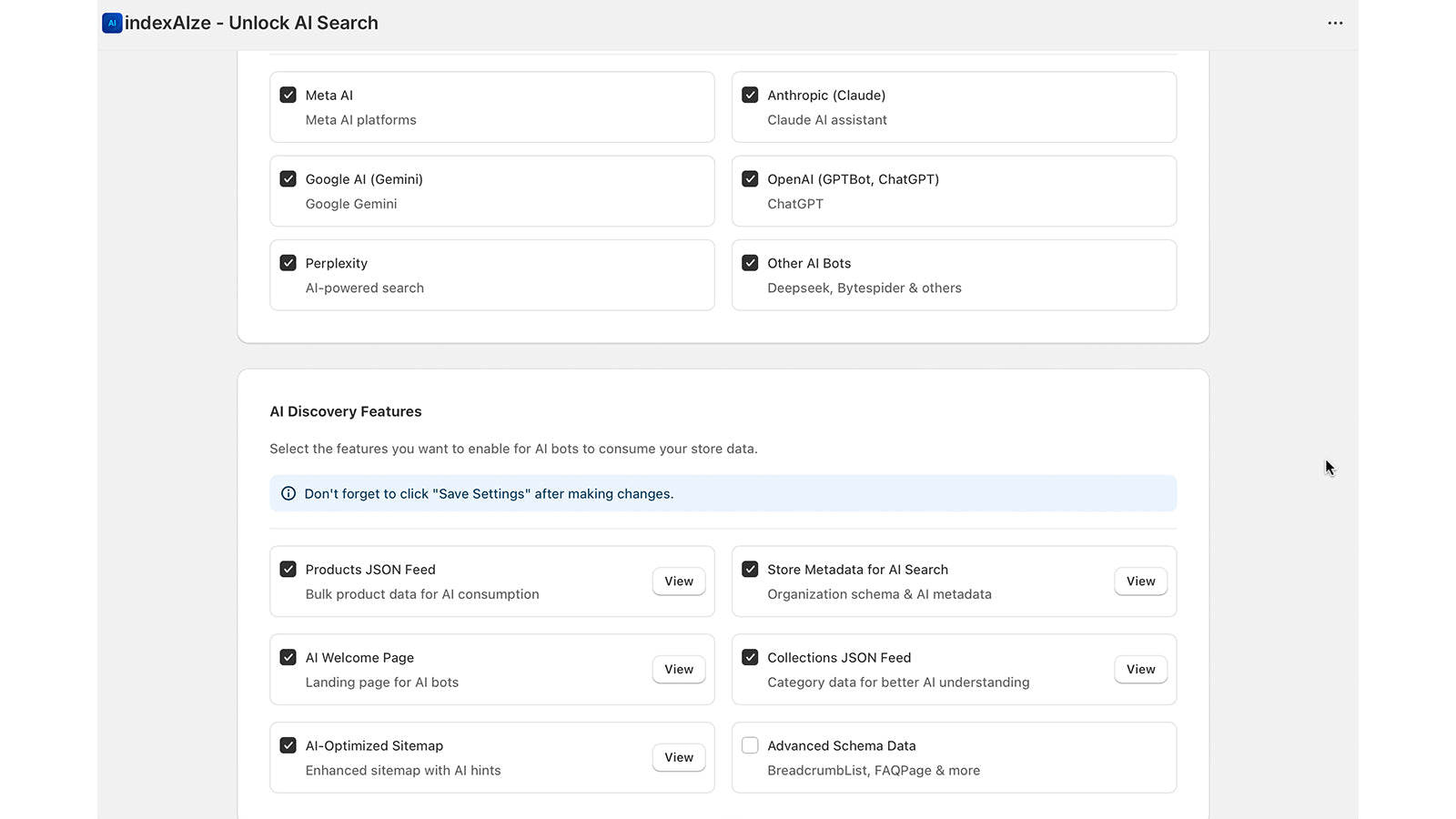Uncheck the Perplexity checkbox
The width and height of the screenshot is (1456, 819).
(288, 263)
